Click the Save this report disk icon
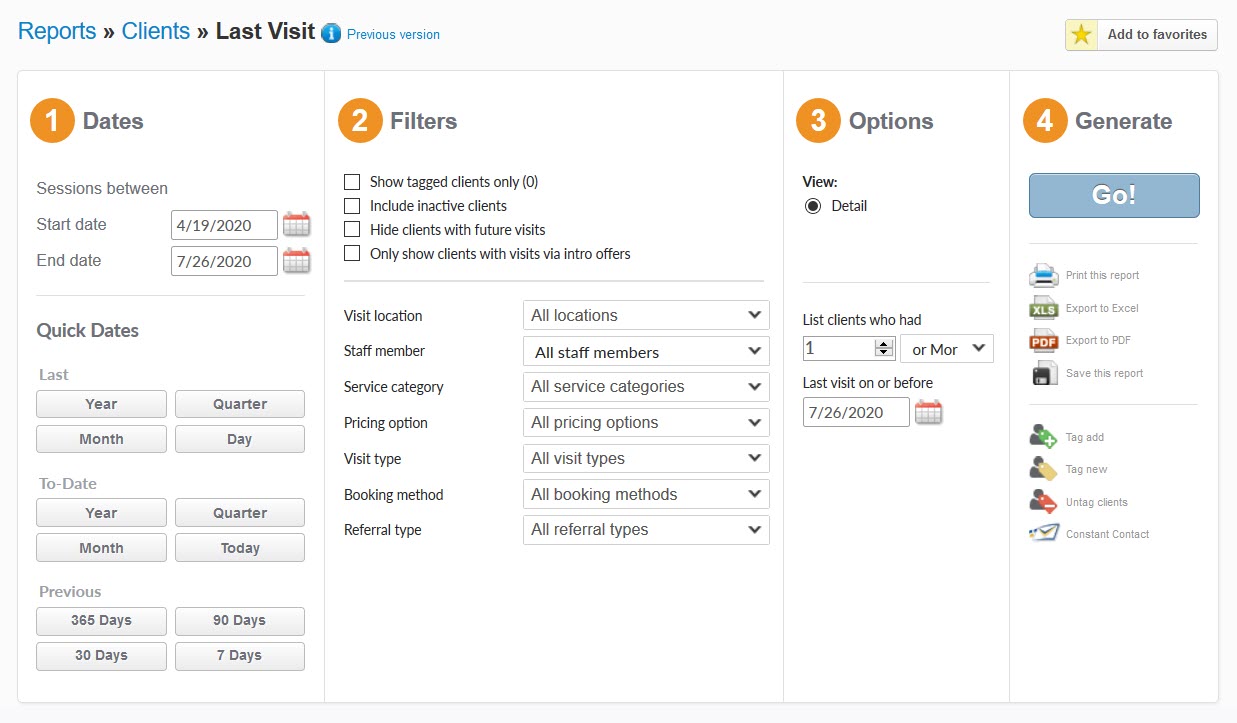 coord(1044,373)
